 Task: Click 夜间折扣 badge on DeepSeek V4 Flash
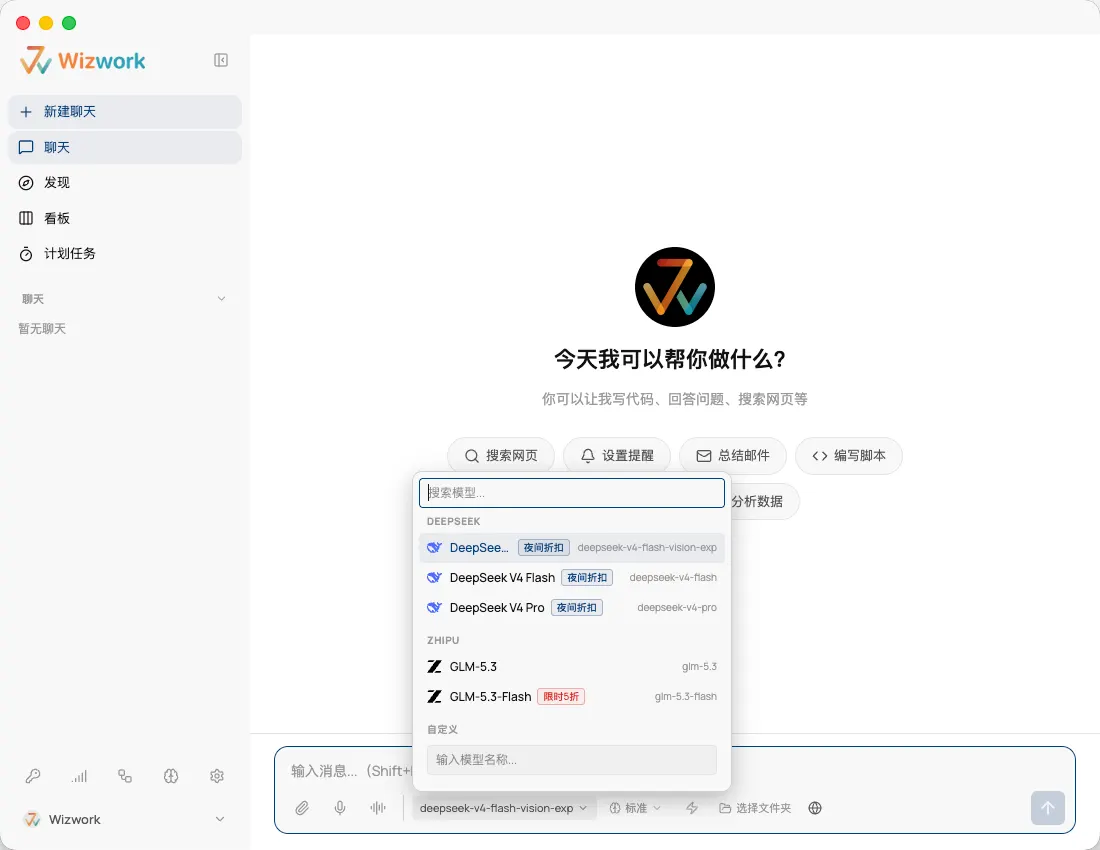coord(587,578)
